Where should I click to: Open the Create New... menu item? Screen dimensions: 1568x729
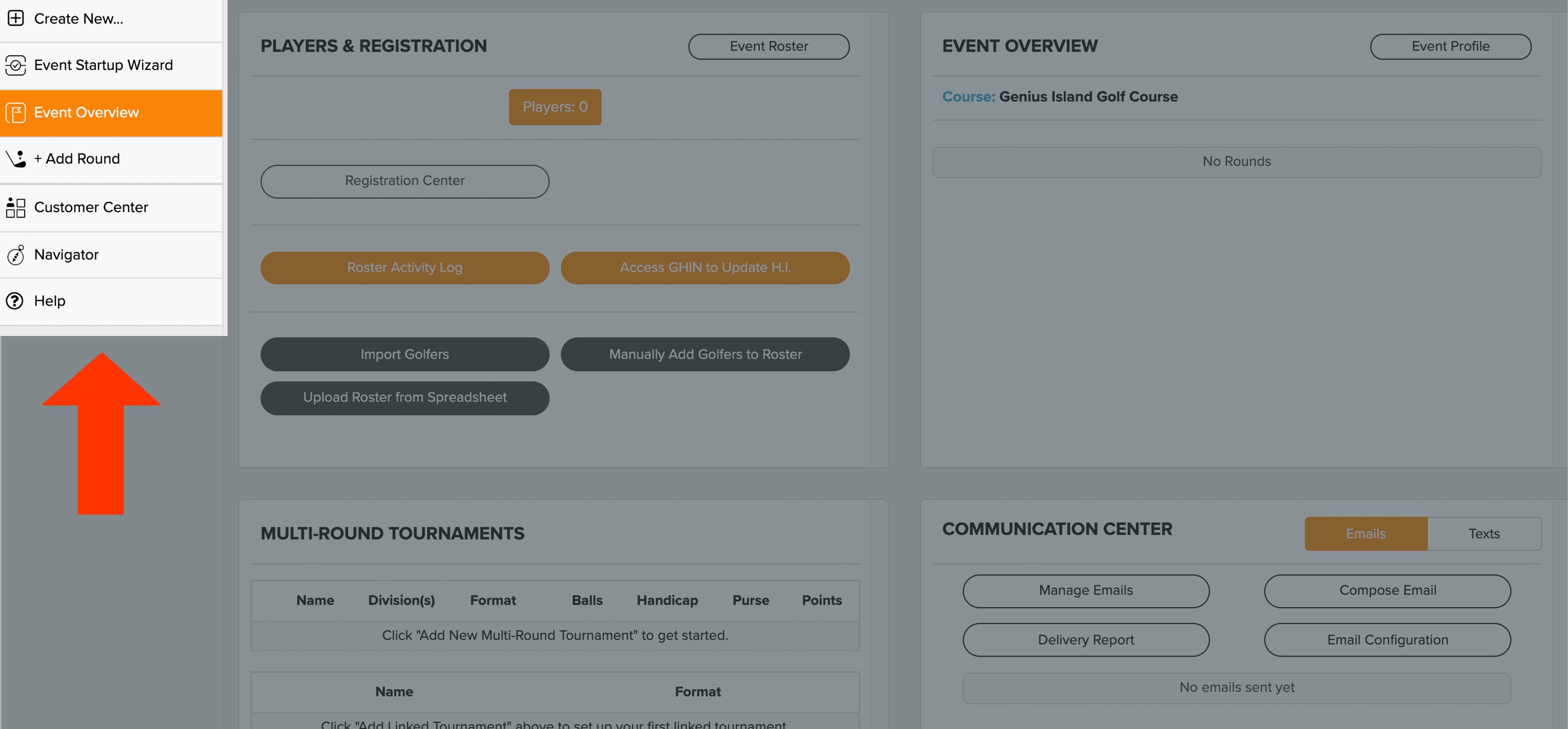[111, 19]
